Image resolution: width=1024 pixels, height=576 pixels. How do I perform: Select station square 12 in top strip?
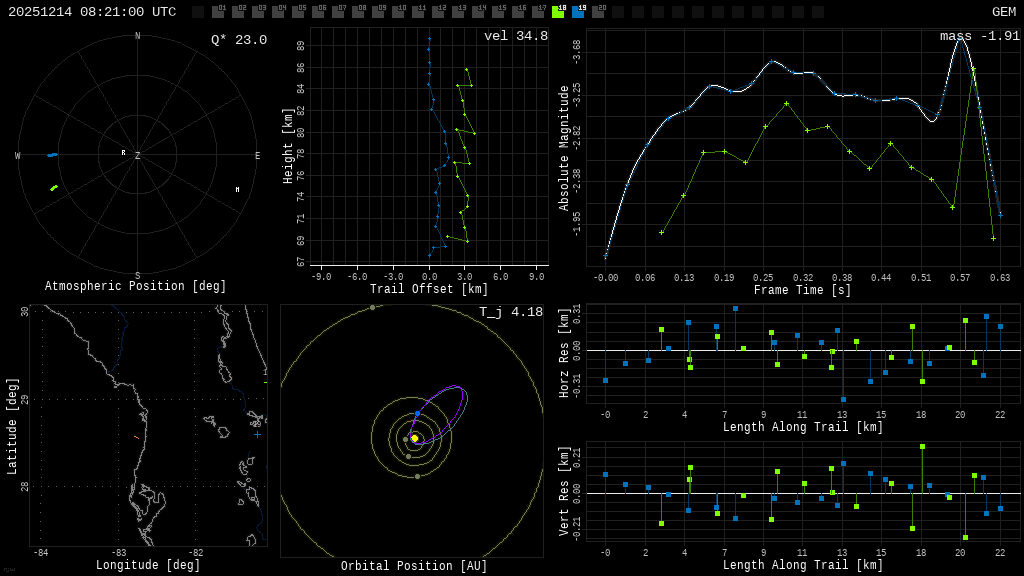click(438, 12)
